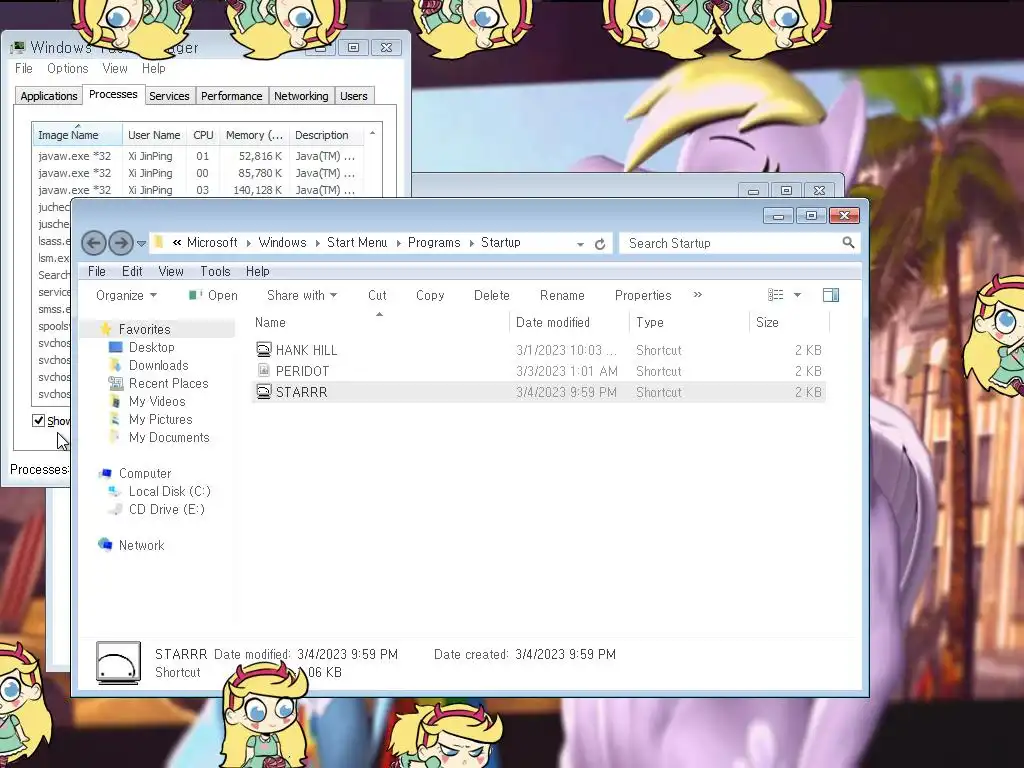This screenshot has width=1024, height=768.
Task: Expand the Share with dropdown
Action: click(x=302, y=295)
